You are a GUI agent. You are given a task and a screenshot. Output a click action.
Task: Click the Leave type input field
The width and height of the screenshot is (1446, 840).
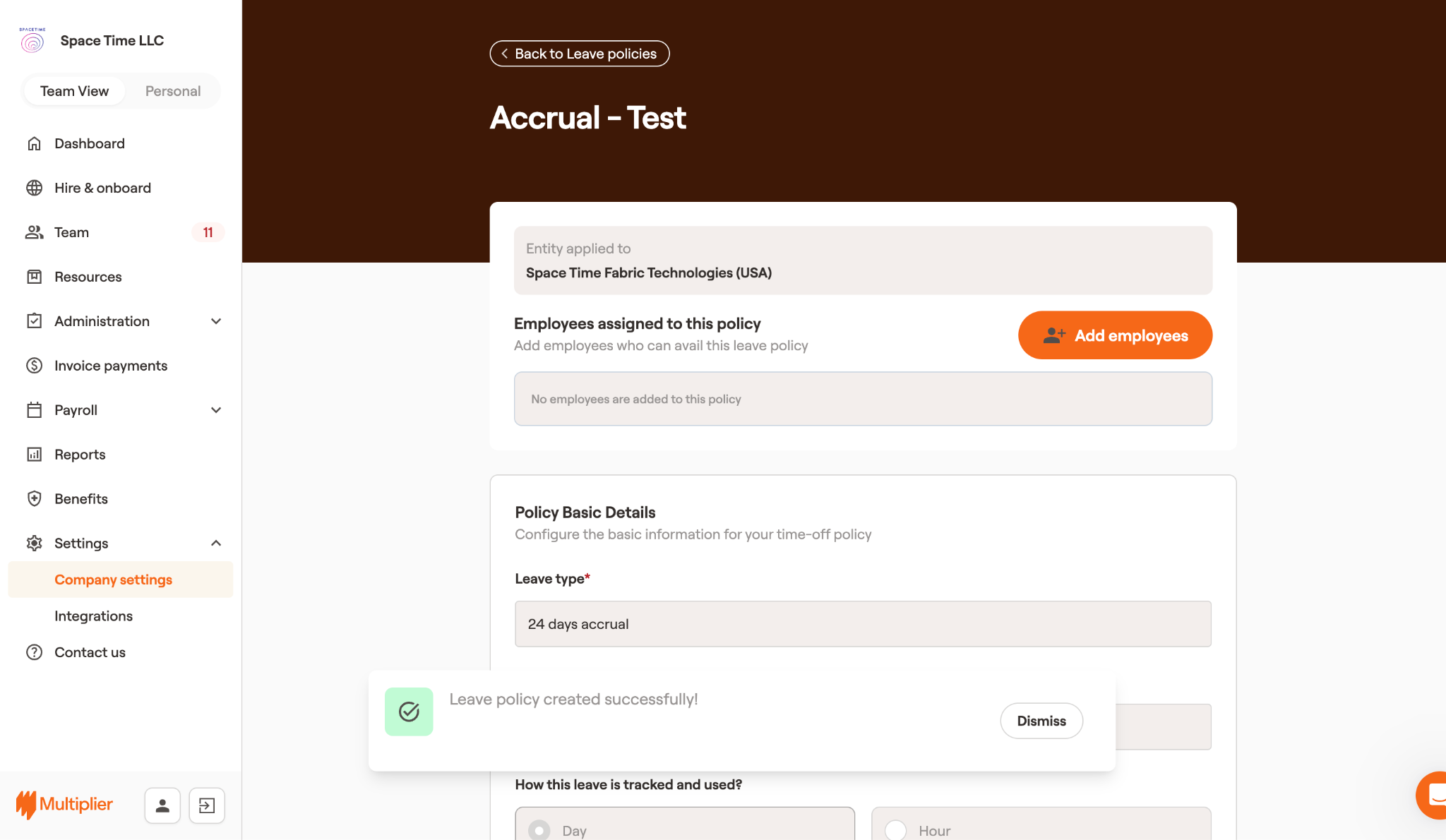click(x=863, y=624)
